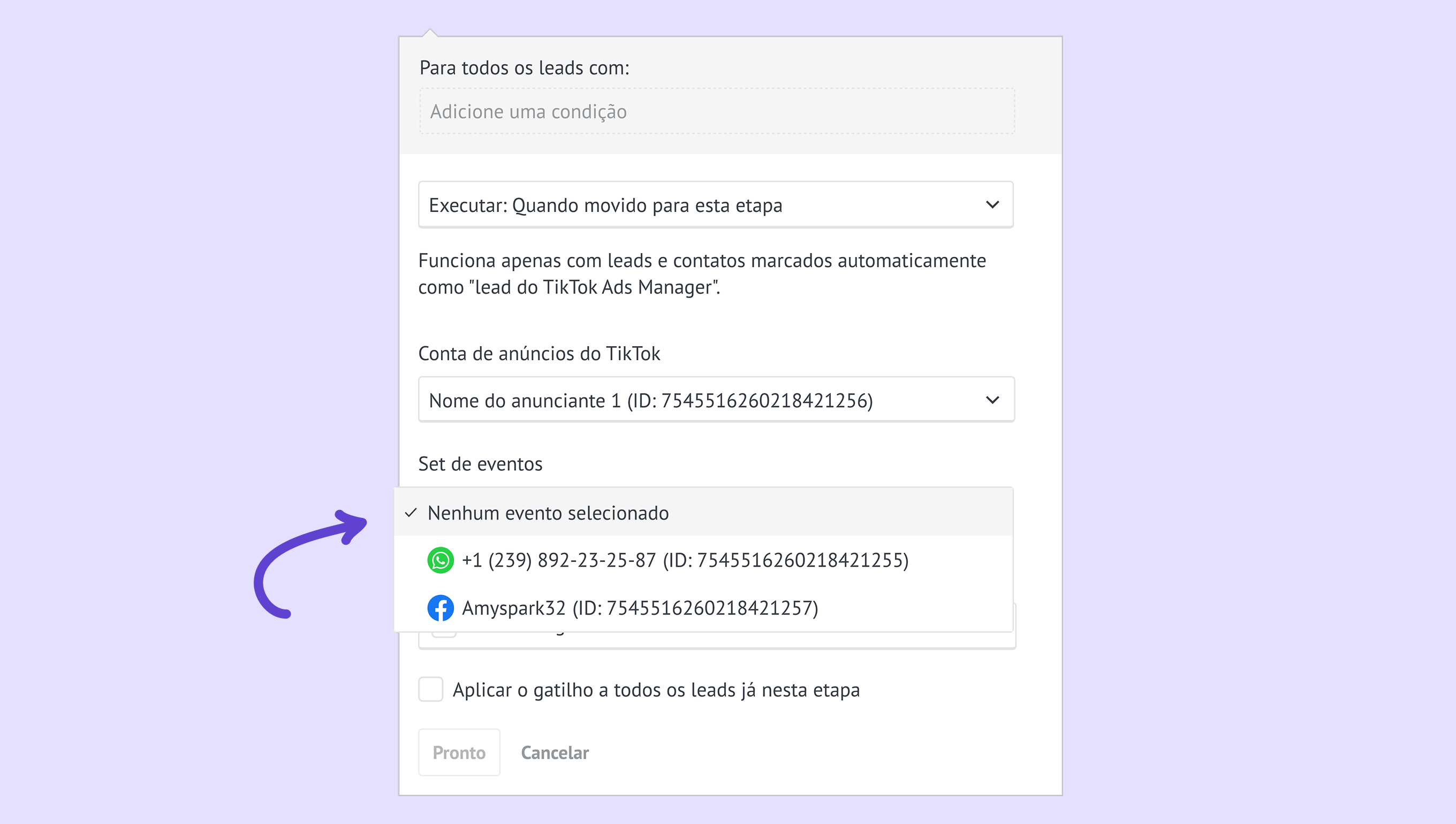Click the 'Set de eventos' label
1456x824 pixels.
pyautogui.click(x=480, y=464)
